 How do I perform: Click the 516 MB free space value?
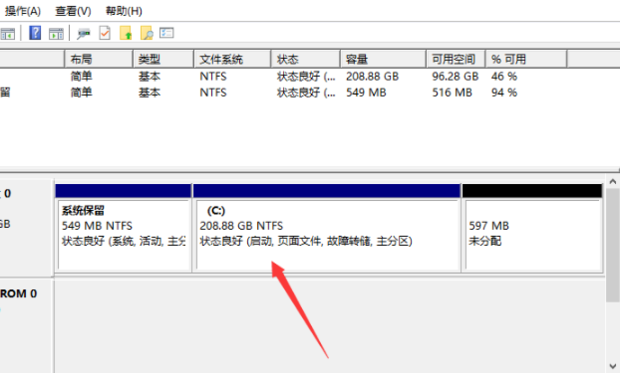452,93
